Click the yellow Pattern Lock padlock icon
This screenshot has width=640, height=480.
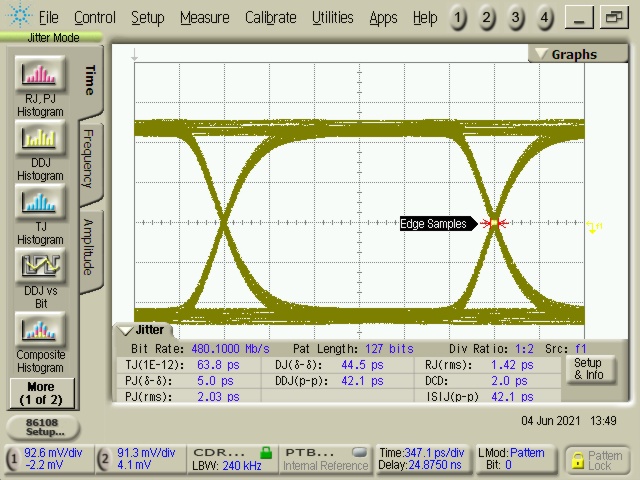pyautogui.click(x=577, y=459)
